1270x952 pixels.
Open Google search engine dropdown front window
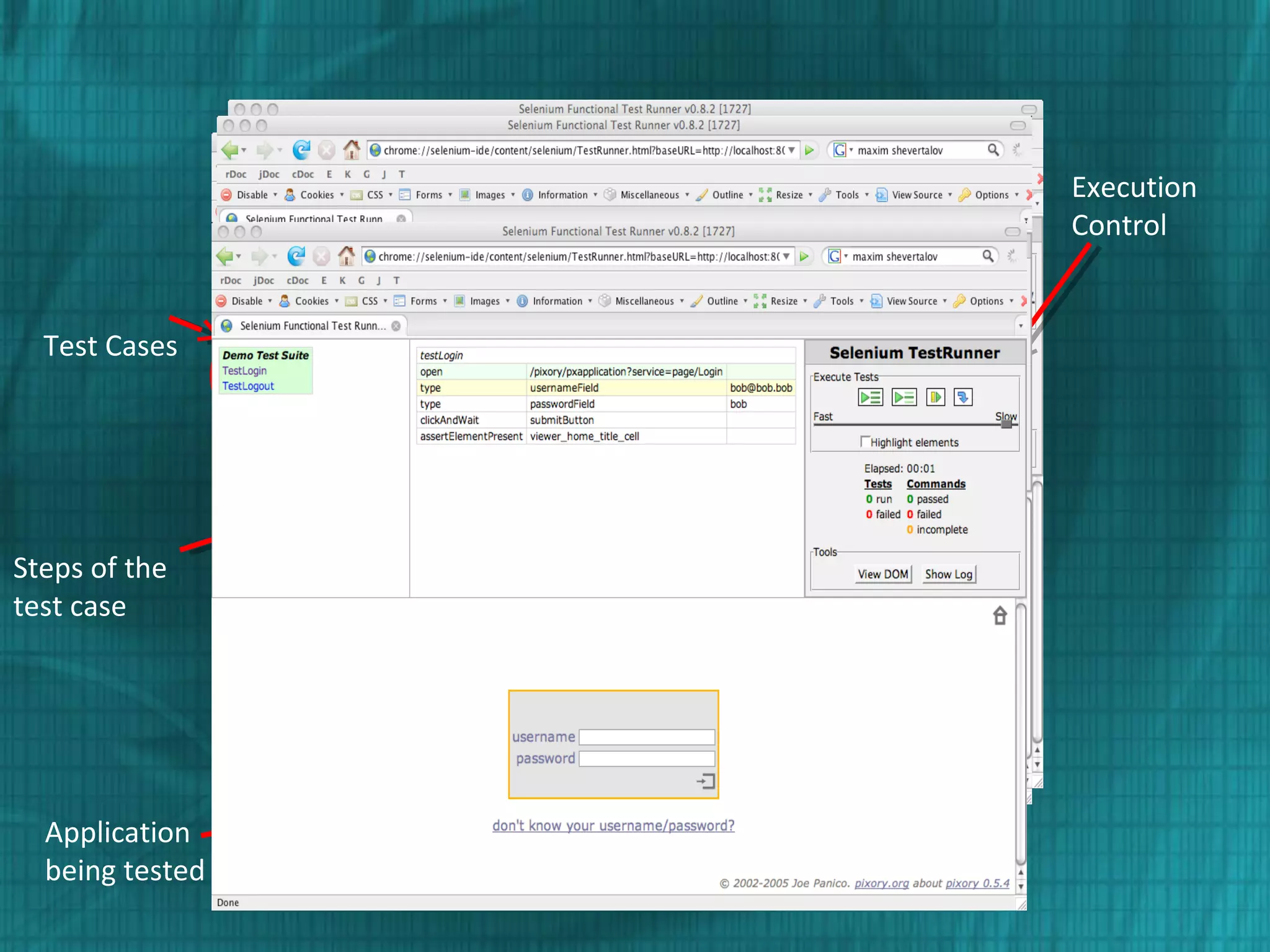[838, 256]
